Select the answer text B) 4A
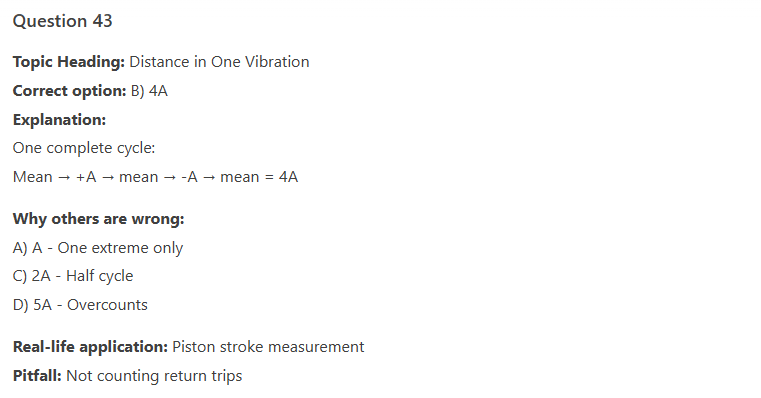Image resolution: width=761 pixels, height=398 pixels. pyautogui.click(x=149, y=91)
